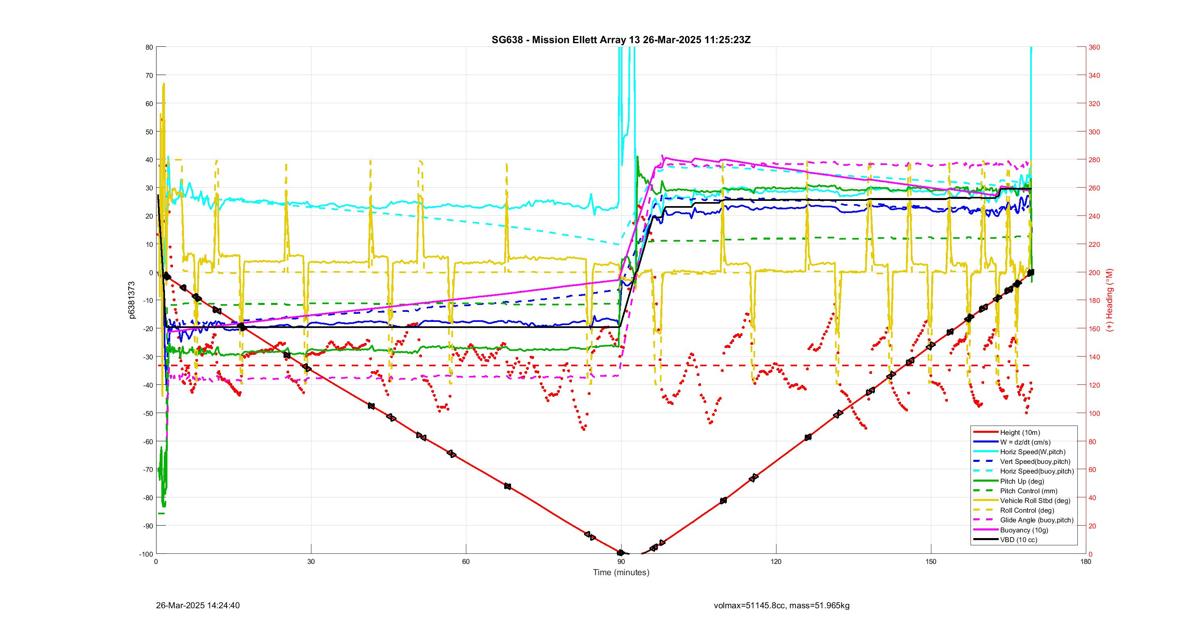Image resolution: width=1200 pixels, height=622 pixels.
Task: Click the x-axis tick label '150'
Action: (931, 562)
